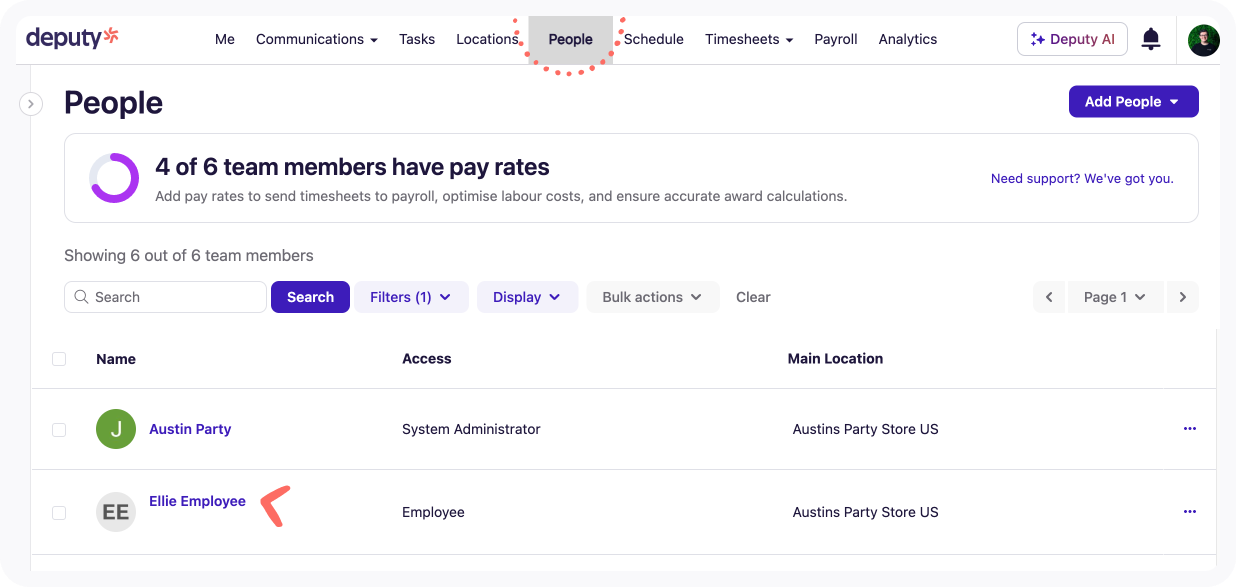Toggle the select-all checkbox in header
This screenshot has width=1236, height=587.
pyautogui.click(x=59, y=358)
